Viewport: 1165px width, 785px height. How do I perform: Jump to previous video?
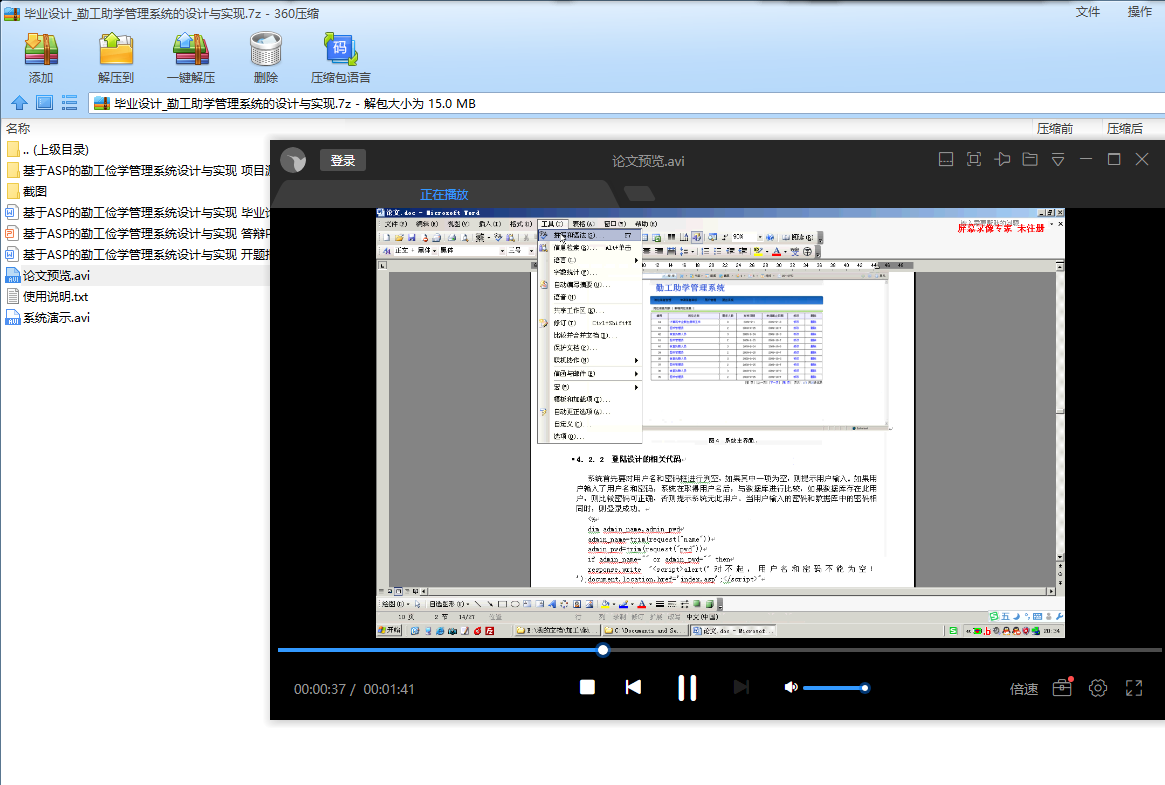tap(633, 687)
